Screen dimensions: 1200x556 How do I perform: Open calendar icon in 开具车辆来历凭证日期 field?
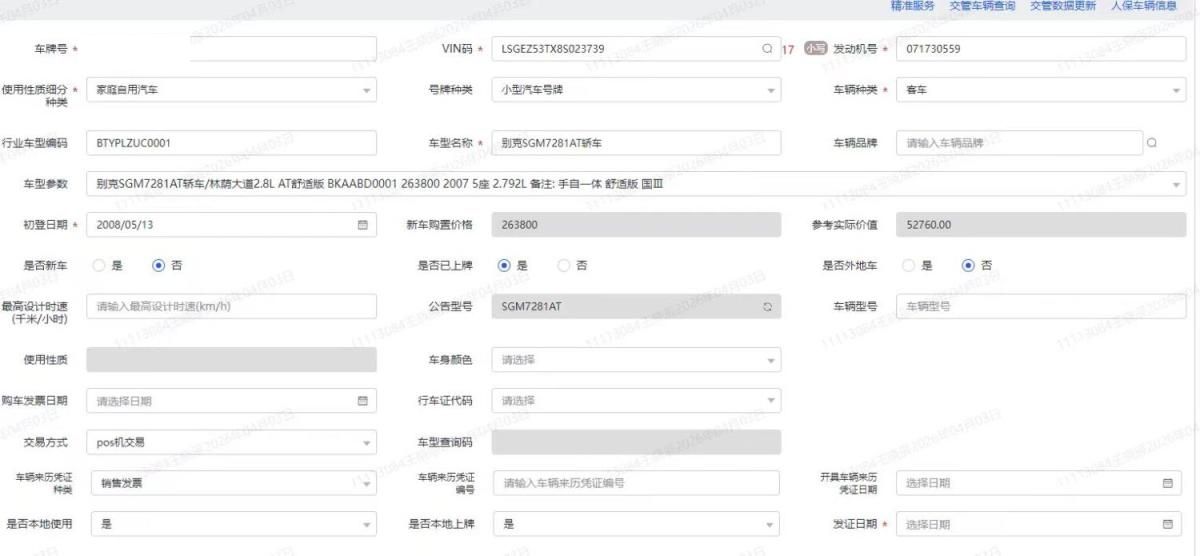click(x=1167, y=483)
